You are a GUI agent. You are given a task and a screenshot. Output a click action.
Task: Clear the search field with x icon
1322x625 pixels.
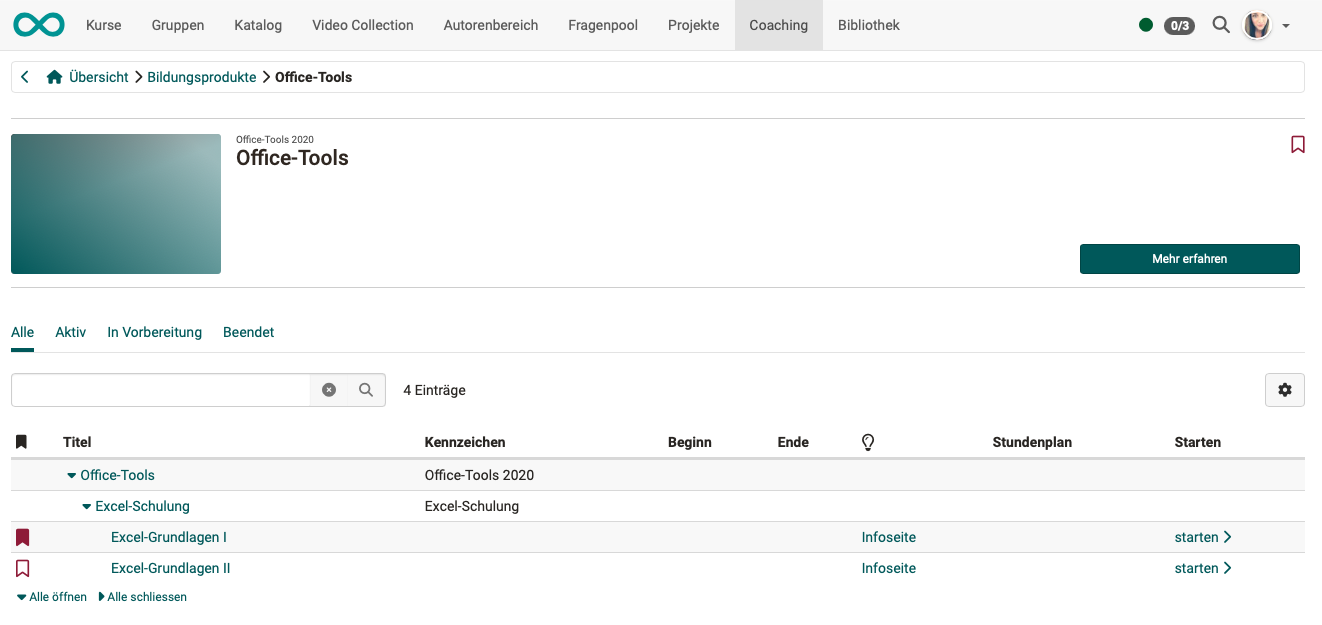(329, 390)
